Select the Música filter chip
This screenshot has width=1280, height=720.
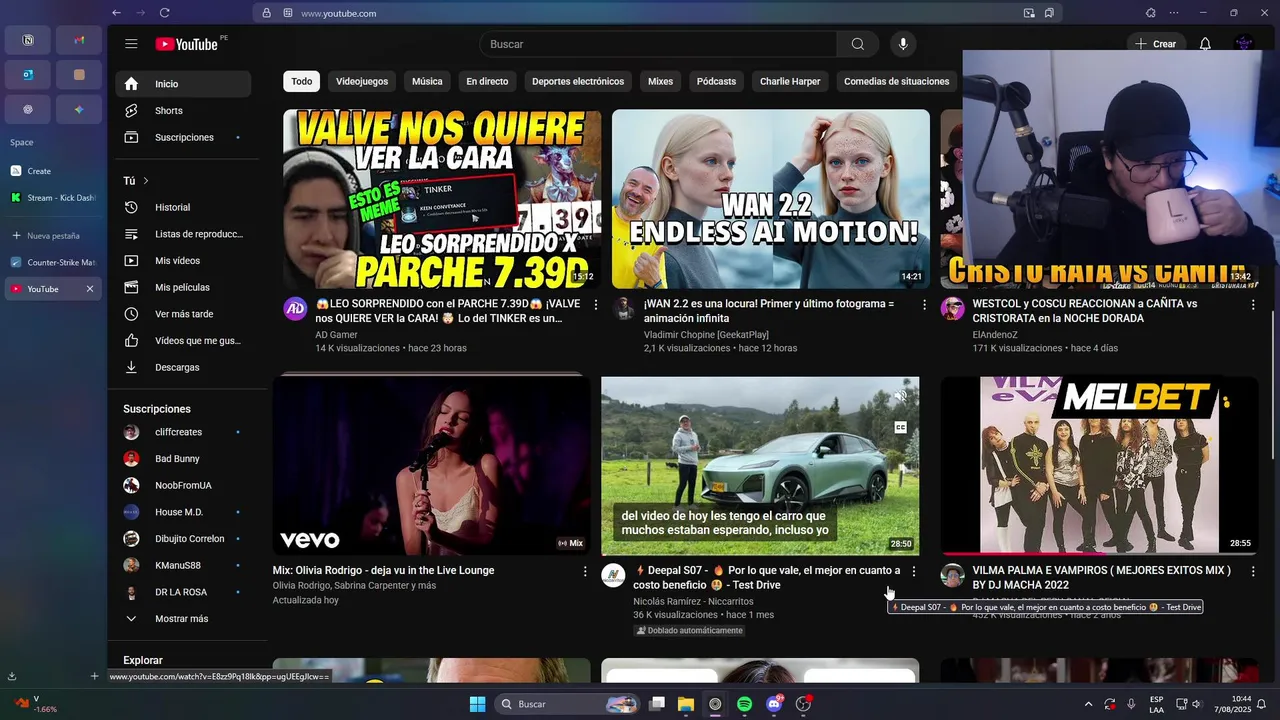[427, 82]
